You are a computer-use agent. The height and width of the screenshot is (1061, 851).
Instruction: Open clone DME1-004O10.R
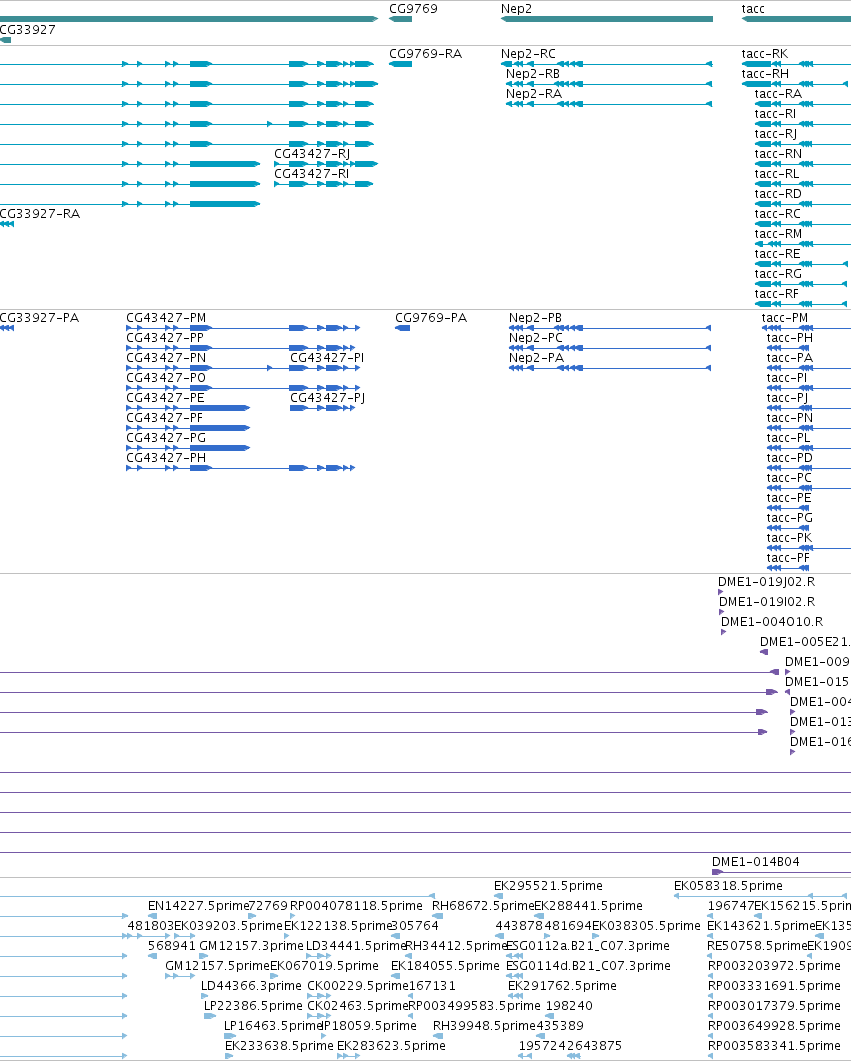772,621
